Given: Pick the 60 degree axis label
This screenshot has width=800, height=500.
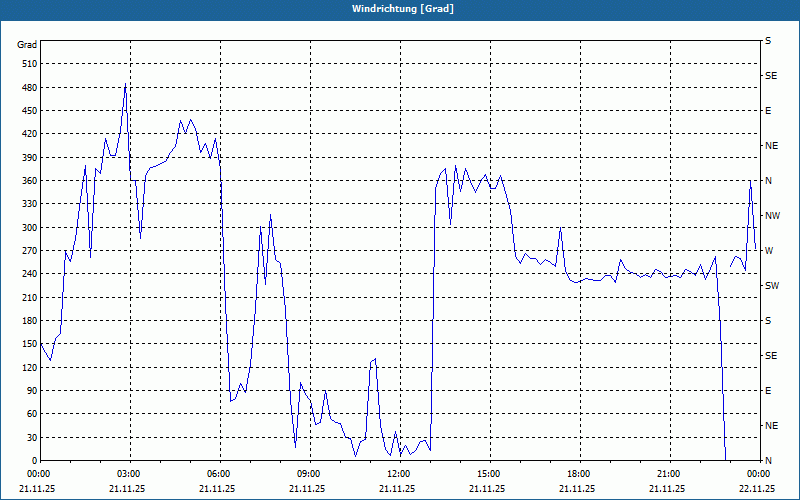Looking at the screenshot, I should coord(32,414).
